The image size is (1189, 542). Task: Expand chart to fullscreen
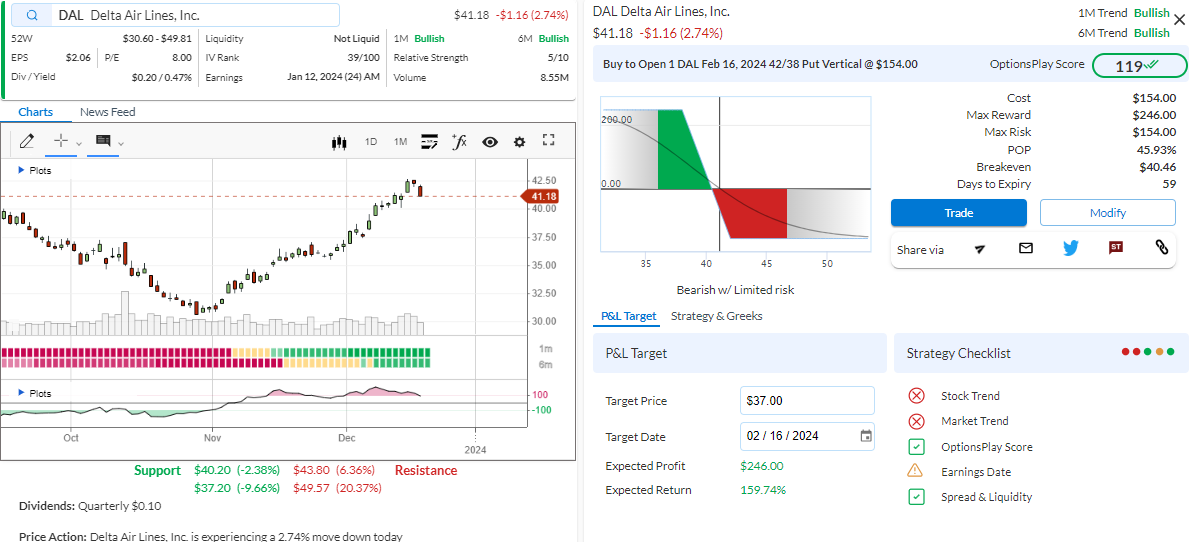coord(550,140)
